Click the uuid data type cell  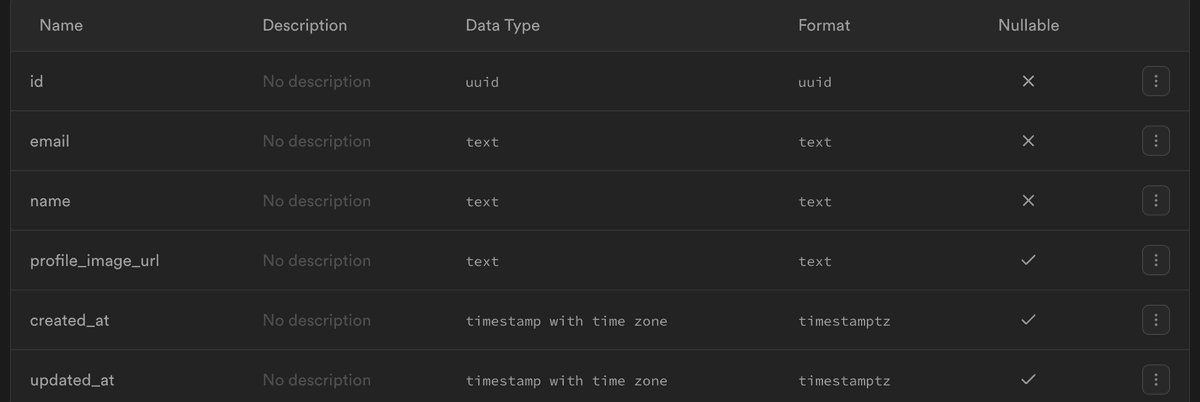(482, 82)
